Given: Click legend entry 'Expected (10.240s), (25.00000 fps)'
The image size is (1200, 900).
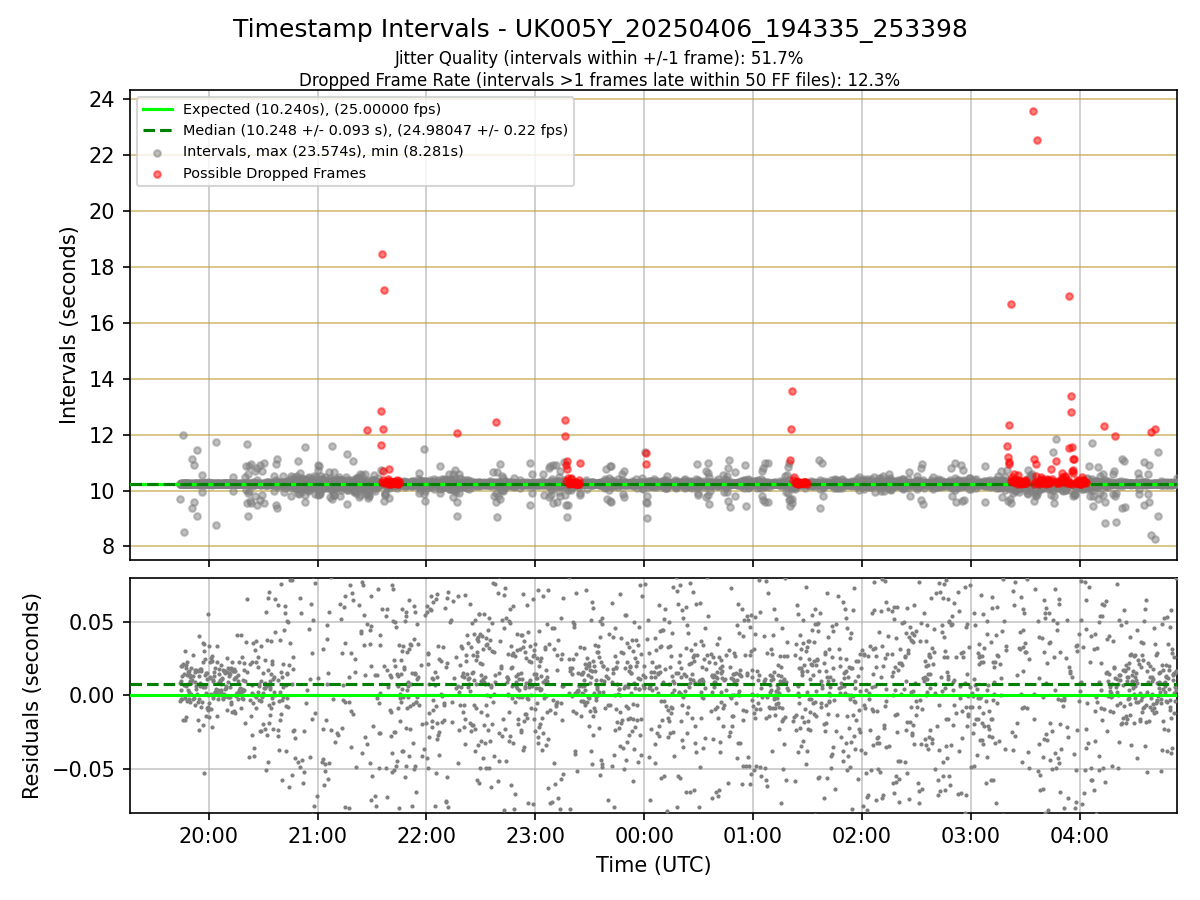Looking at the screenshot, I should point(312,109).
